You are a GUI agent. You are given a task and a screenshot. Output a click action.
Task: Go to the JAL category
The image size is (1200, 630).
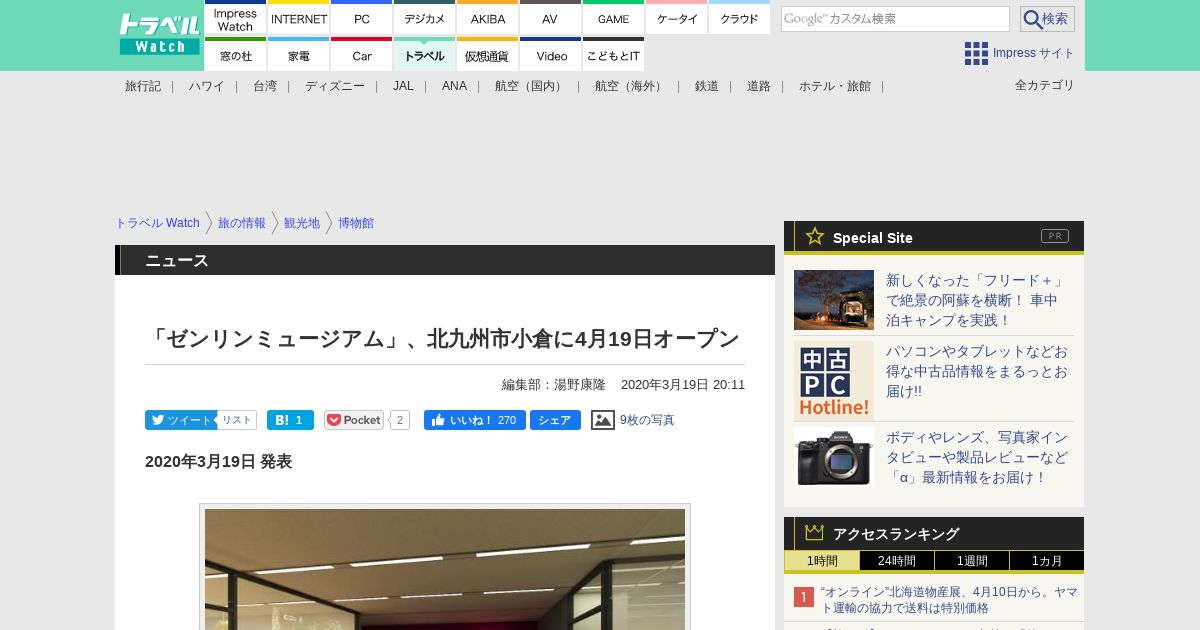point(403,86)
